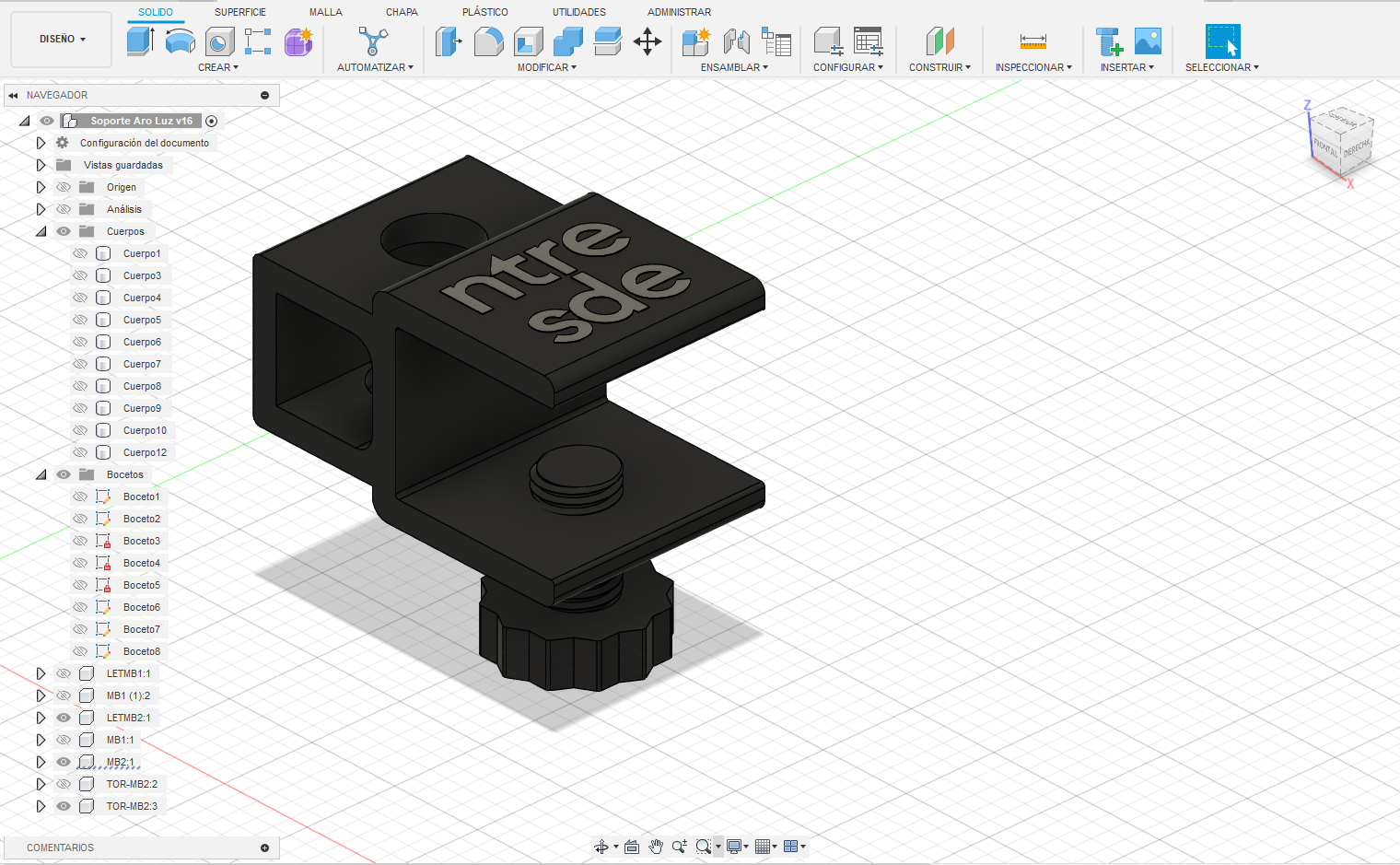The width and height of the screenshot is (1400, 865).
Task: Select Boceto8 in the browser tree
Action: pyautogui.click(x=142, y=651)
